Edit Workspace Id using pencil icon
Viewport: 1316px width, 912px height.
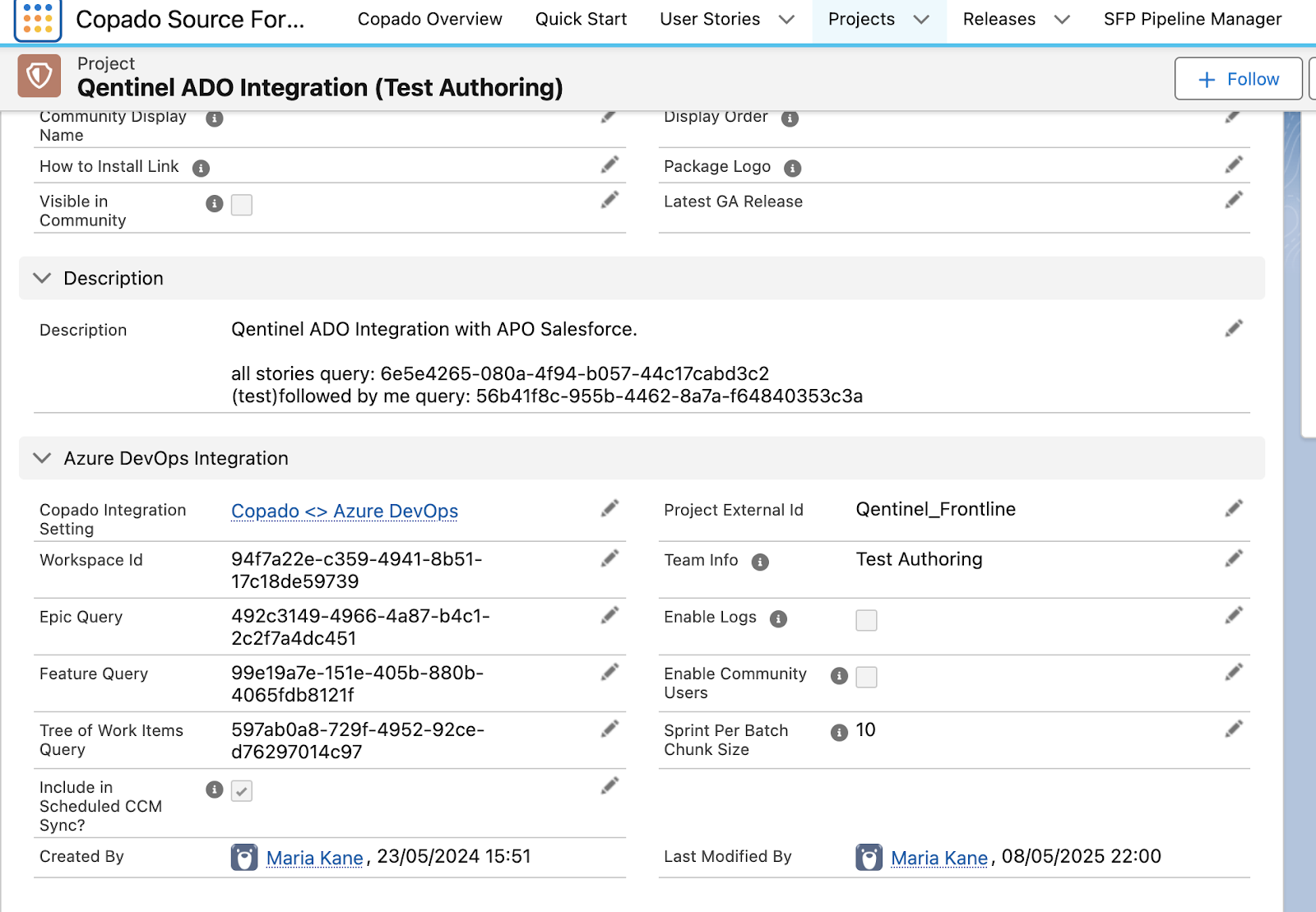609,559
